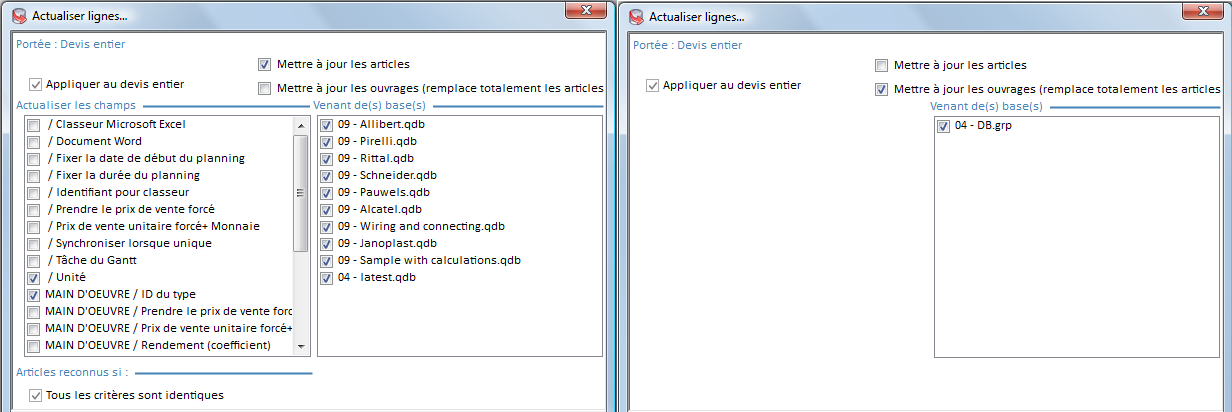Check the '/ Document Word' field option
The width and height of the screenshot is (1232, 412).
(34, 142)
